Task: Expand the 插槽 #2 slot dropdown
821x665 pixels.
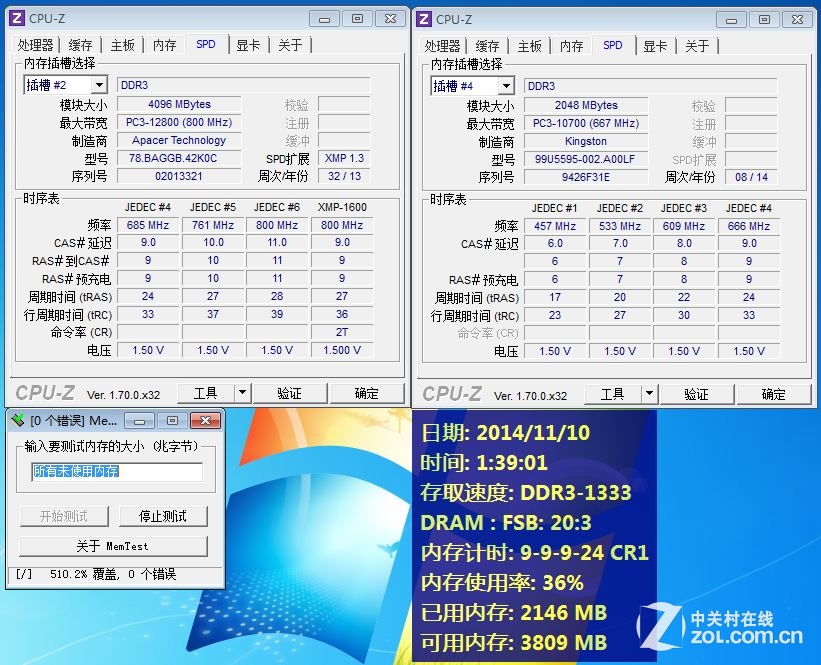Action: [98, 85]
